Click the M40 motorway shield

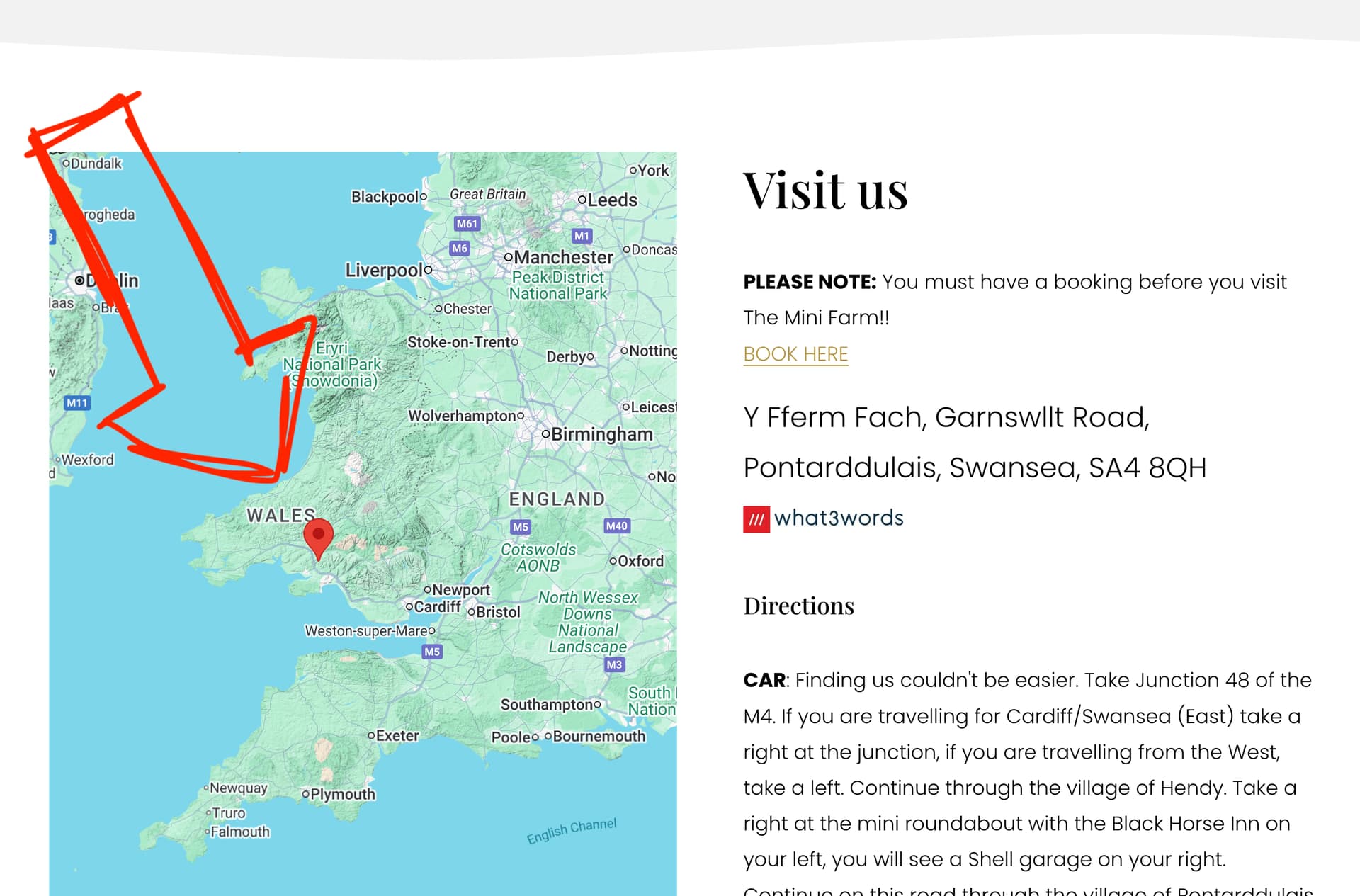point(616,526)
